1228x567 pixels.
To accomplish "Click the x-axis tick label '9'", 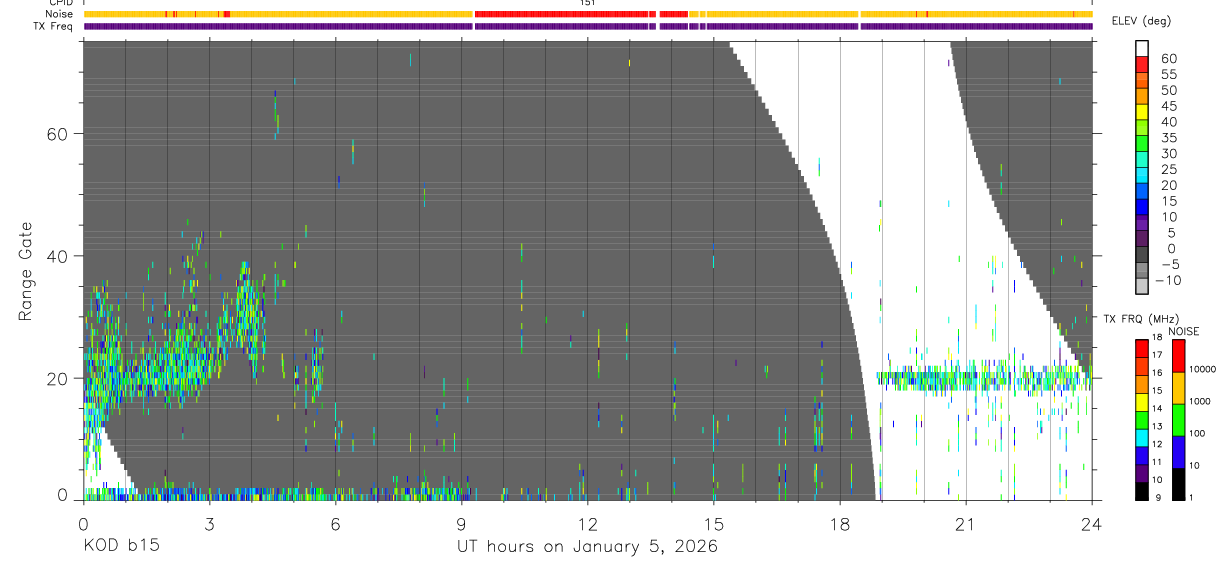I will [x=461, y=523].
